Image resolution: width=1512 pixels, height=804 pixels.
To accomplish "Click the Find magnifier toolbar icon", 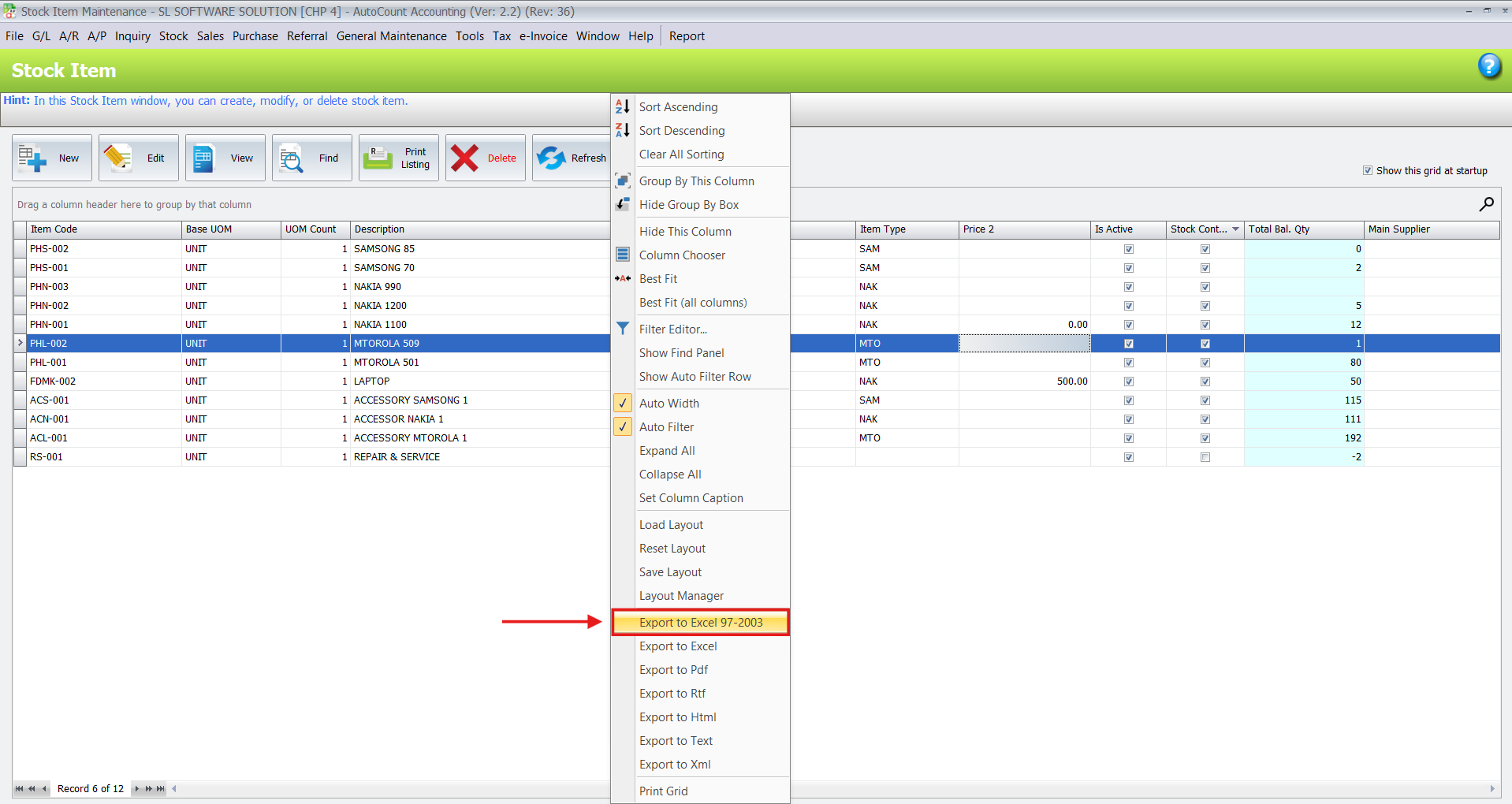I will tap(292, 158).
